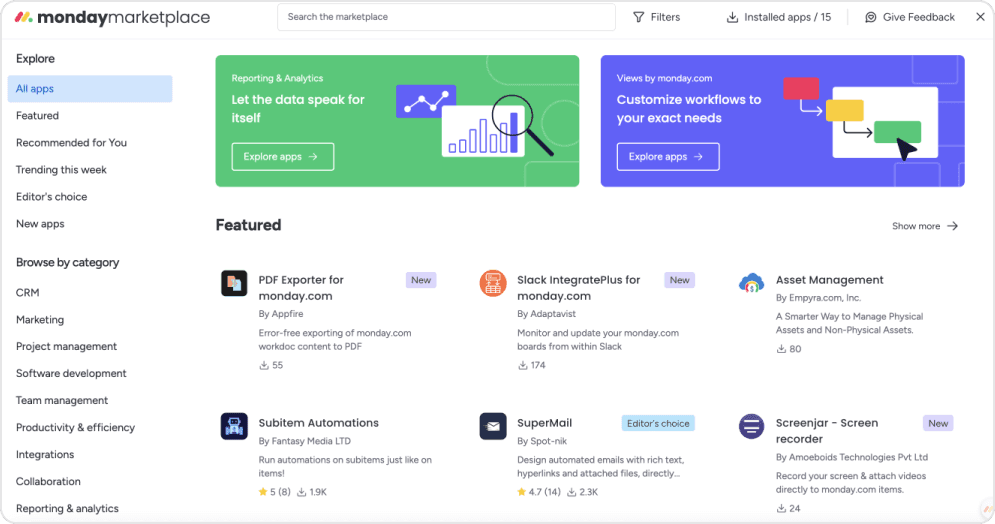The width and height of the screenshot is (995, 524).
Task: Click the Subitem Automations star rating icon
Action: pyautogui.click(x=263, y=492)
